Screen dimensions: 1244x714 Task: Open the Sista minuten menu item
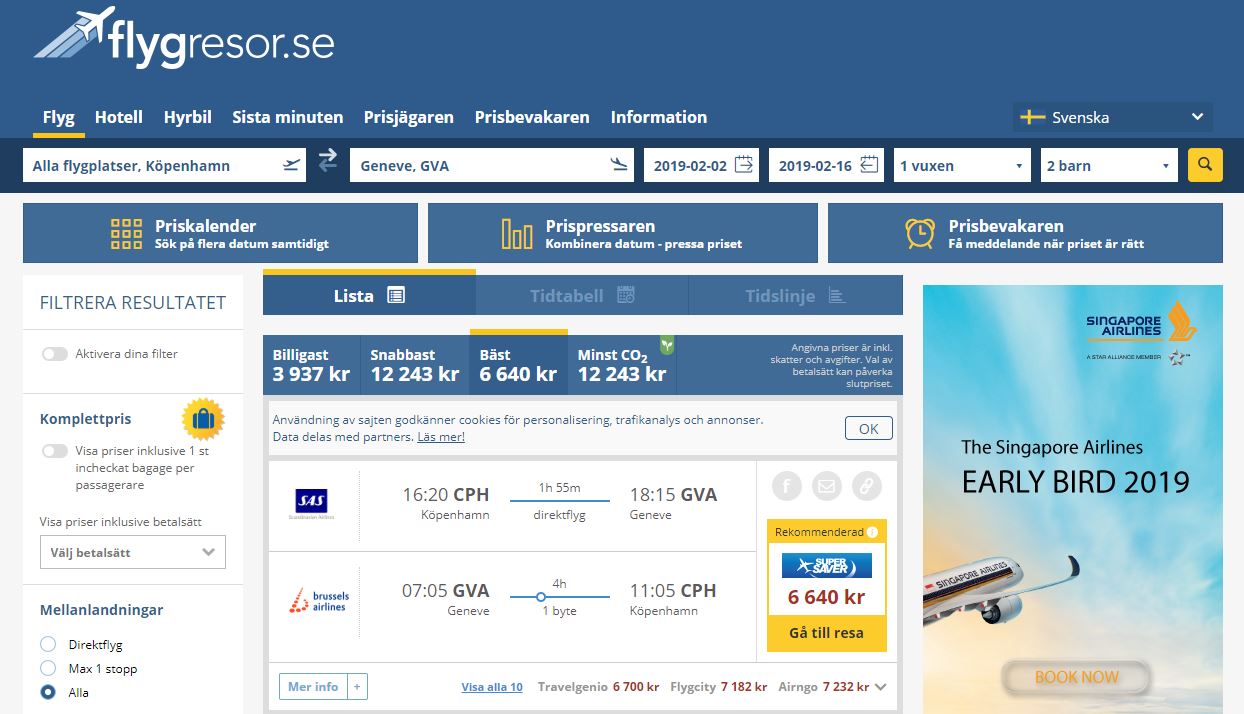click(x=288, y=117)
